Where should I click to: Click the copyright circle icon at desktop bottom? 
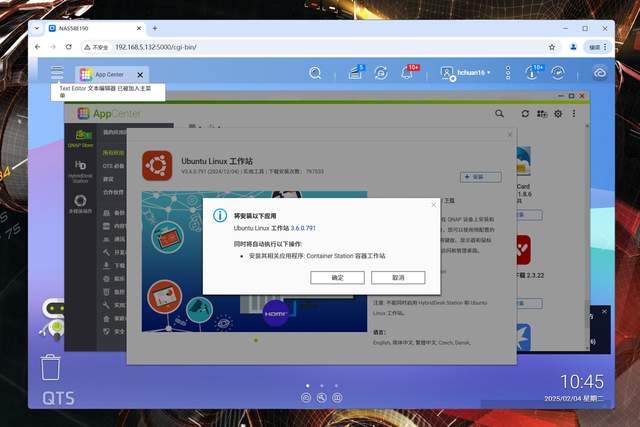306,398
